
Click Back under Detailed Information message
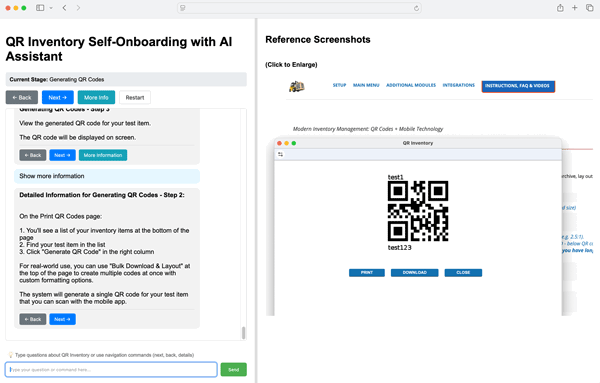pyautogui.click(x=33, y=319)
